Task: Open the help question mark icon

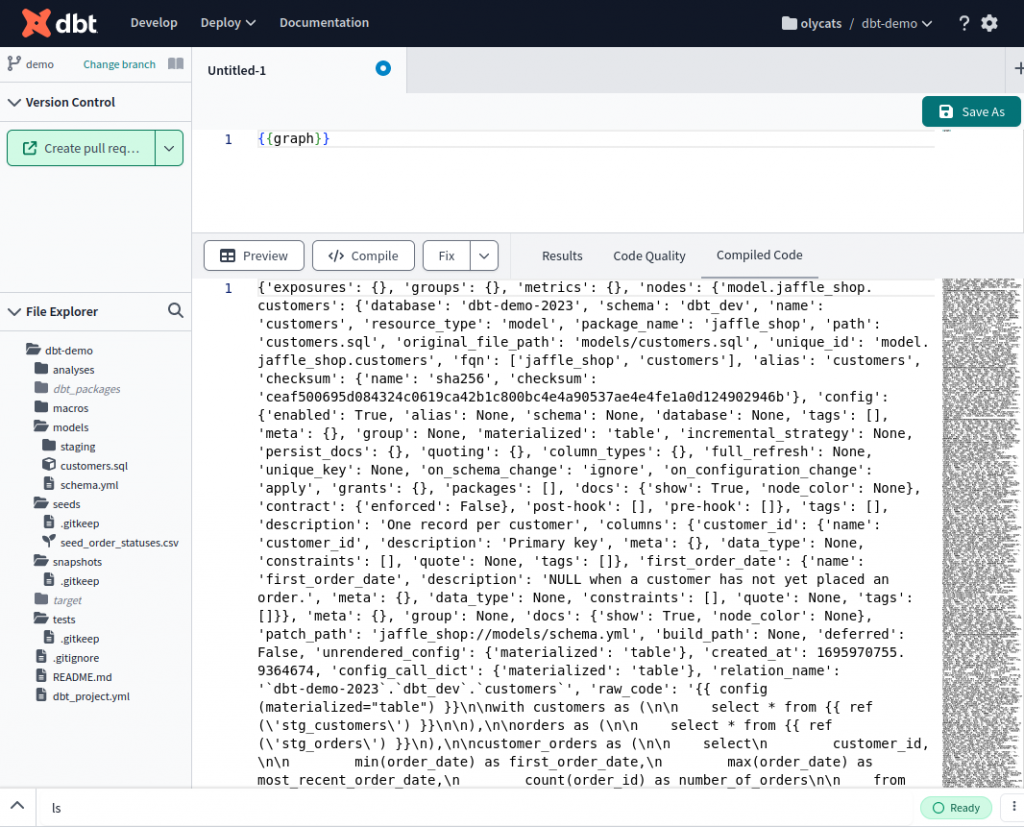Action: 964,24
